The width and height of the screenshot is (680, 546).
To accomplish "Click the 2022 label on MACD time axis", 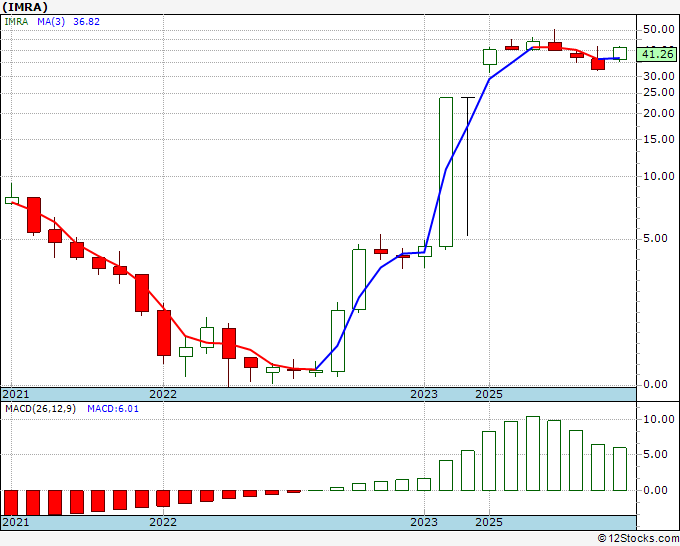I will pos(163,522).
